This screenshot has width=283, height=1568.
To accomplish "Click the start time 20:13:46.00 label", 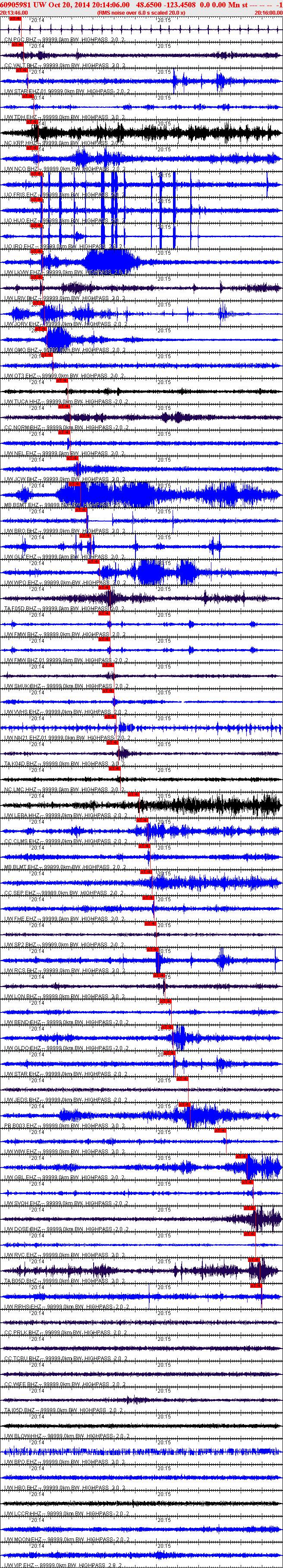I will [x=14, y=12].
